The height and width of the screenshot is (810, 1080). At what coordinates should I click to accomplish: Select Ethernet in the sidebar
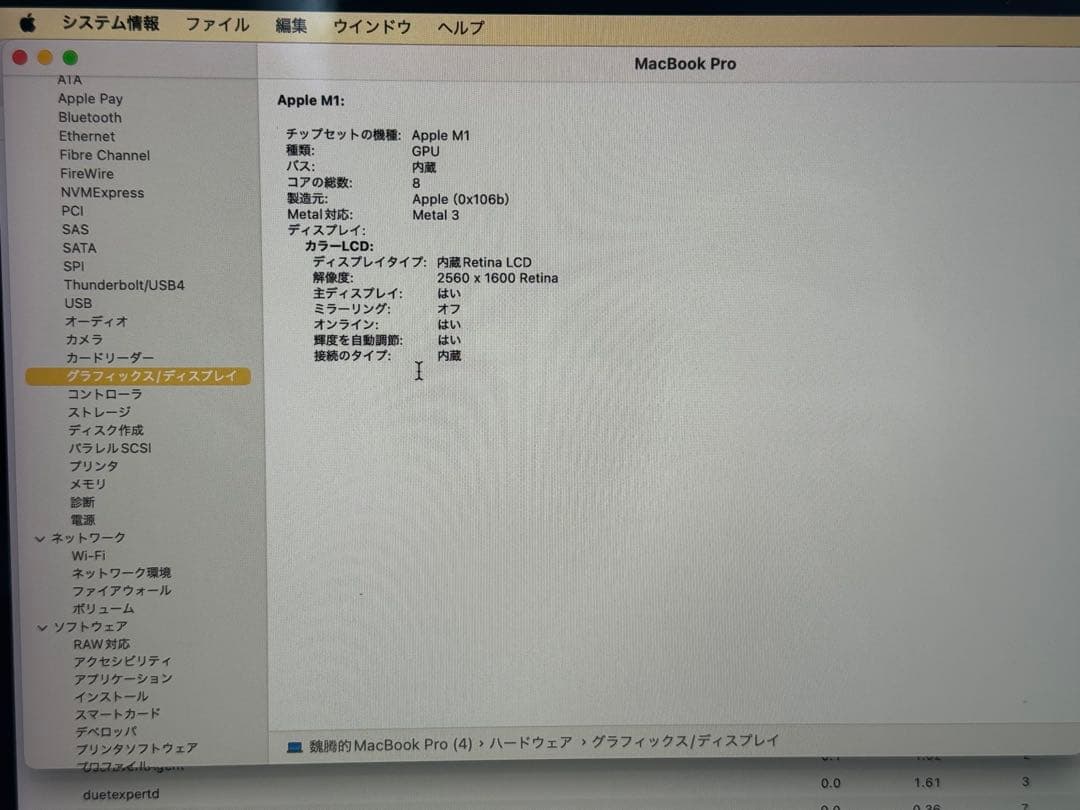click(x=87, y=136)
